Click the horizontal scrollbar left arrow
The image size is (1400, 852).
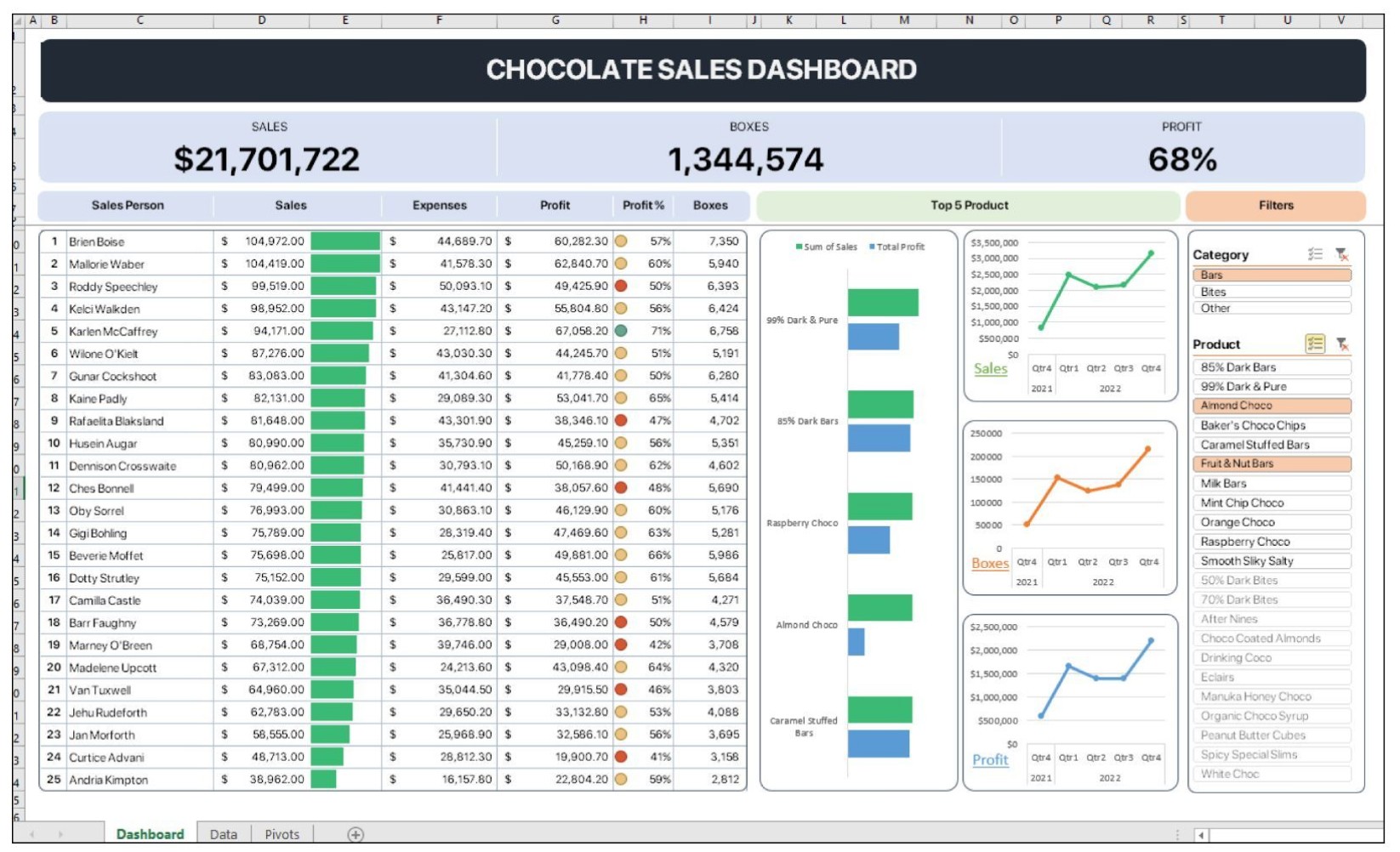click(1201, 835)
